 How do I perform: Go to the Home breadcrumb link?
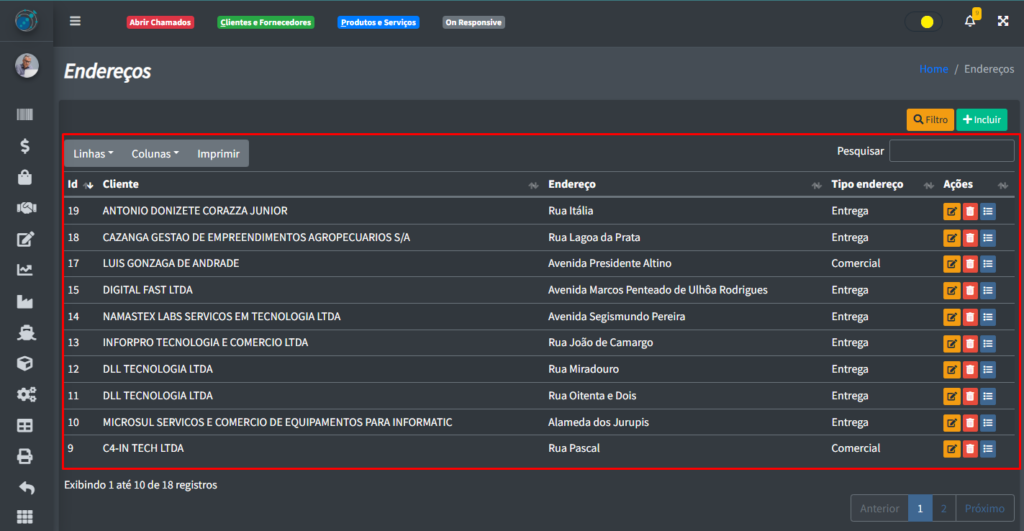933,69
